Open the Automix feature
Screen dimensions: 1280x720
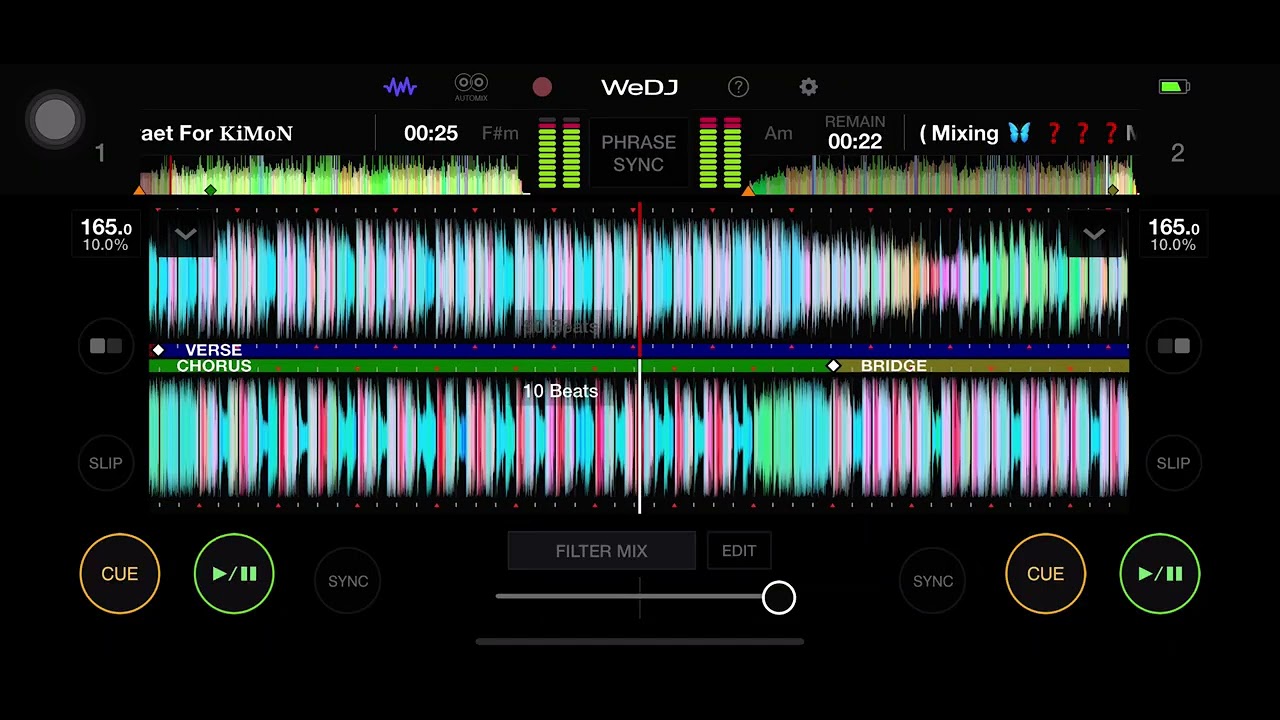click(x=471, y=87)
